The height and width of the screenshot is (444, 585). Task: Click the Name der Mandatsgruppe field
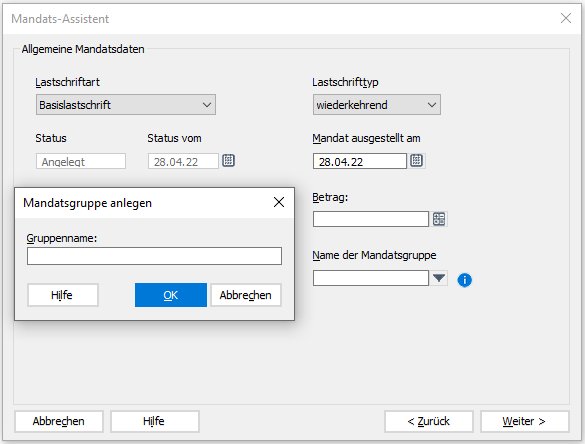(x=371, y=278)
